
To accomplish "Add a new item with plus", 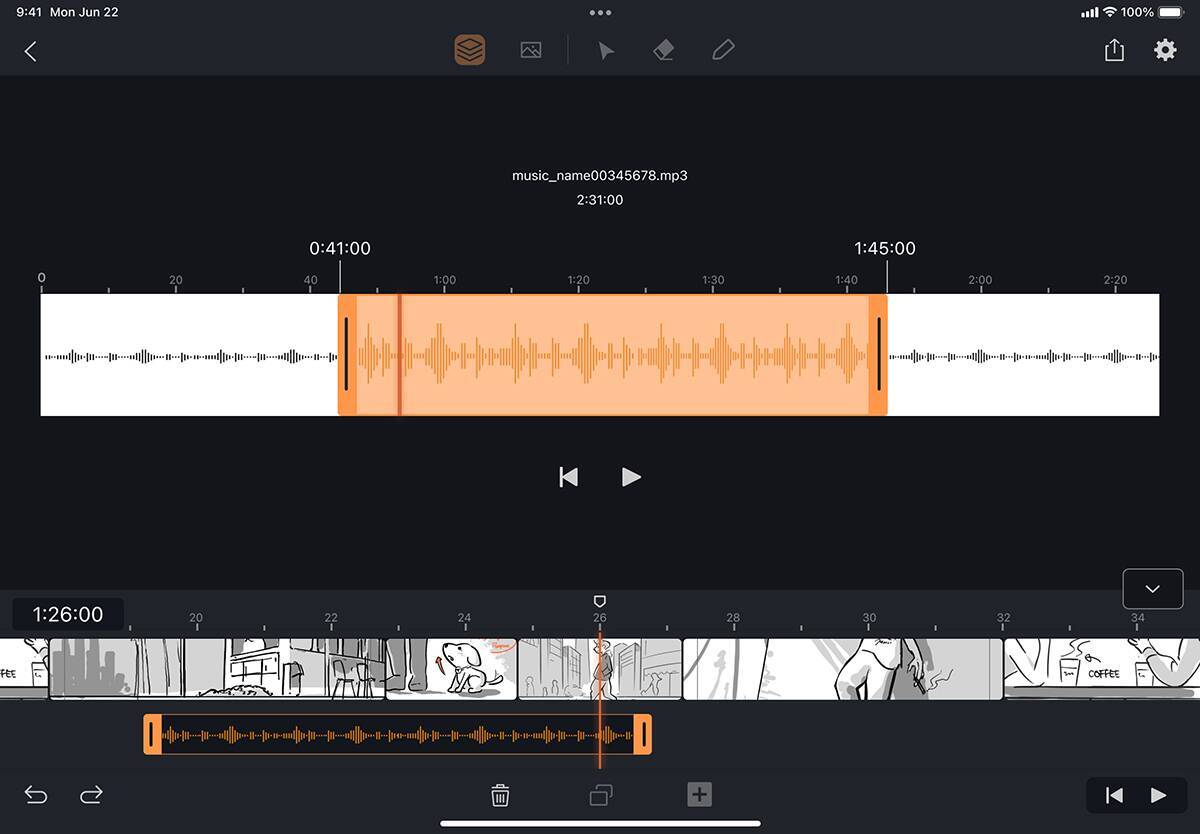I will tap(699, 795).
